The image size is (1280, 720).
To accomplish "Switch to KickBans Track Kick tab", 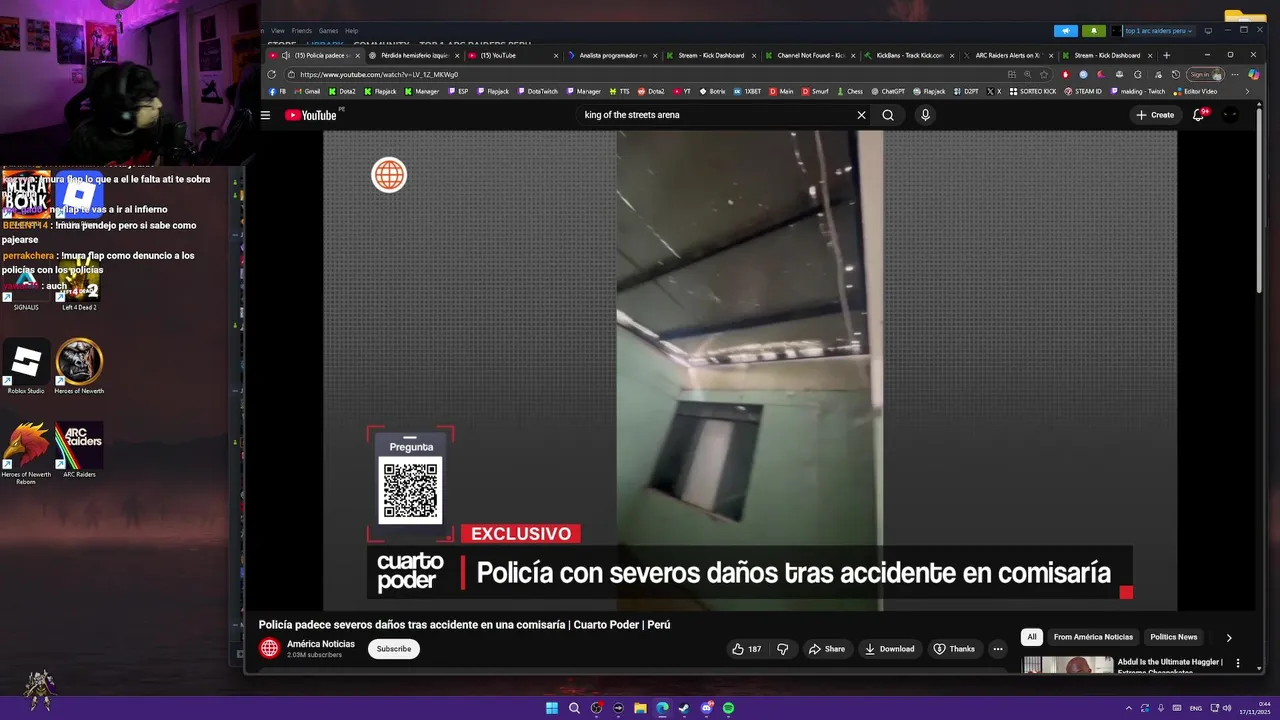I will tap(908, 56).
